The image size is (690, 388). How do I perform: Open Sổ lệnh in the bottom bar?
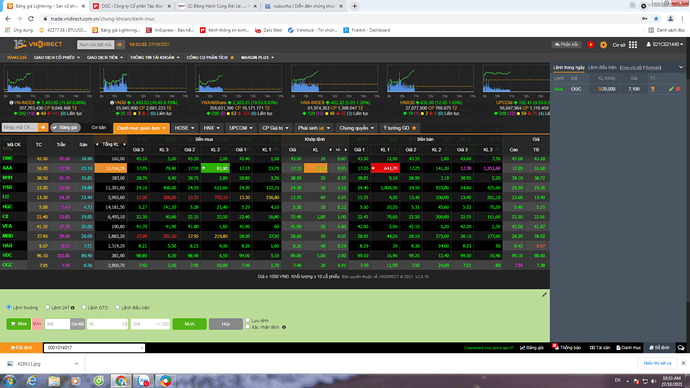pyautogui.click(x=659, y=348)
